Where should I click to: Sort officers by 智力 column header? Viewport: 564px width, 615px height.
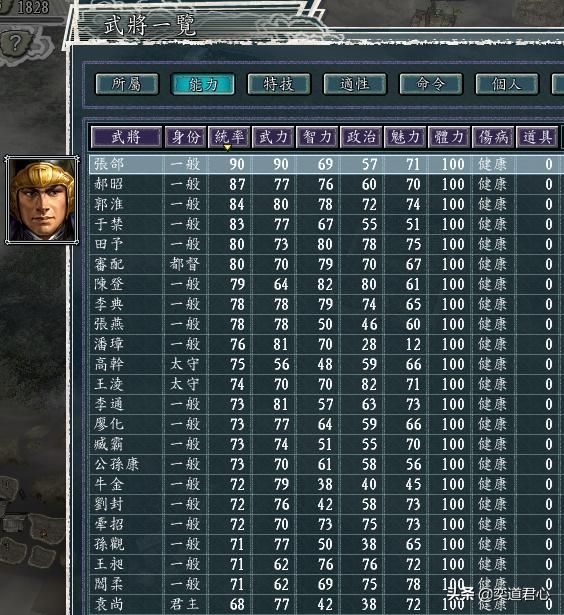pos(317,137)
